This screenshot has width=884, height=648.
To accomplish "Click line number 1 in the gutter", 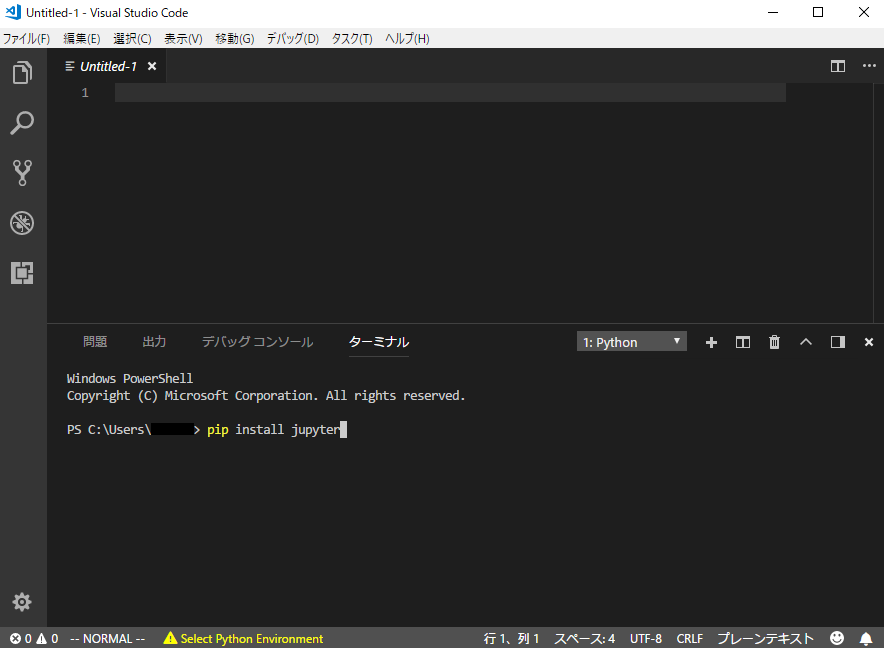I will pyautogui.click(x=85, y=92).
